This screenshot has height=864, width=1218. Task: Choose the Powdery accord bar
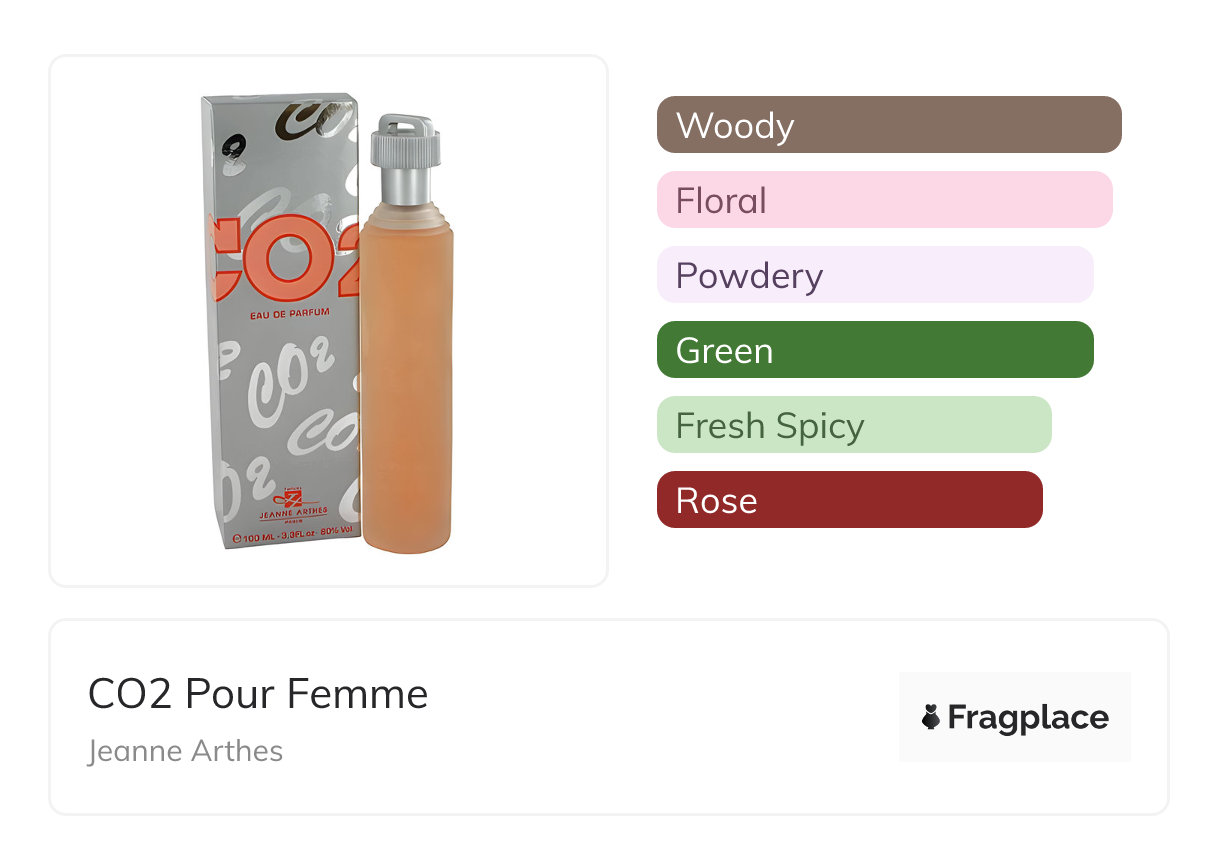tap(875, 275)
